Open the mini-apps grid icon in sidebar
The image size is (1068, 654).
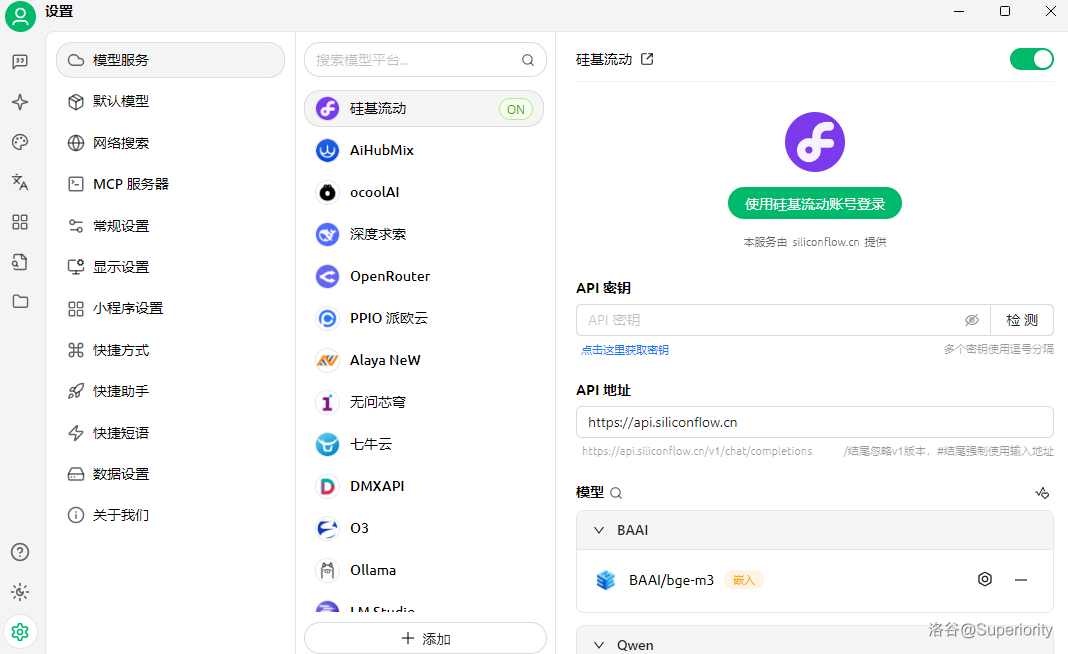point(20,222)
